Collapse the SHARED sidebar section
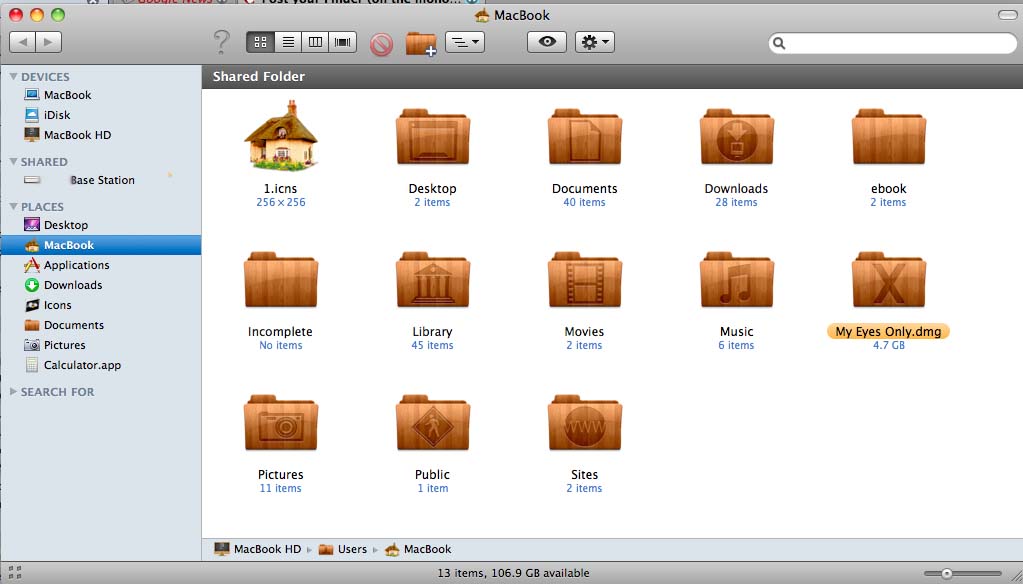Viewport: 1023px width, 584px height. [x=13, y=161]
